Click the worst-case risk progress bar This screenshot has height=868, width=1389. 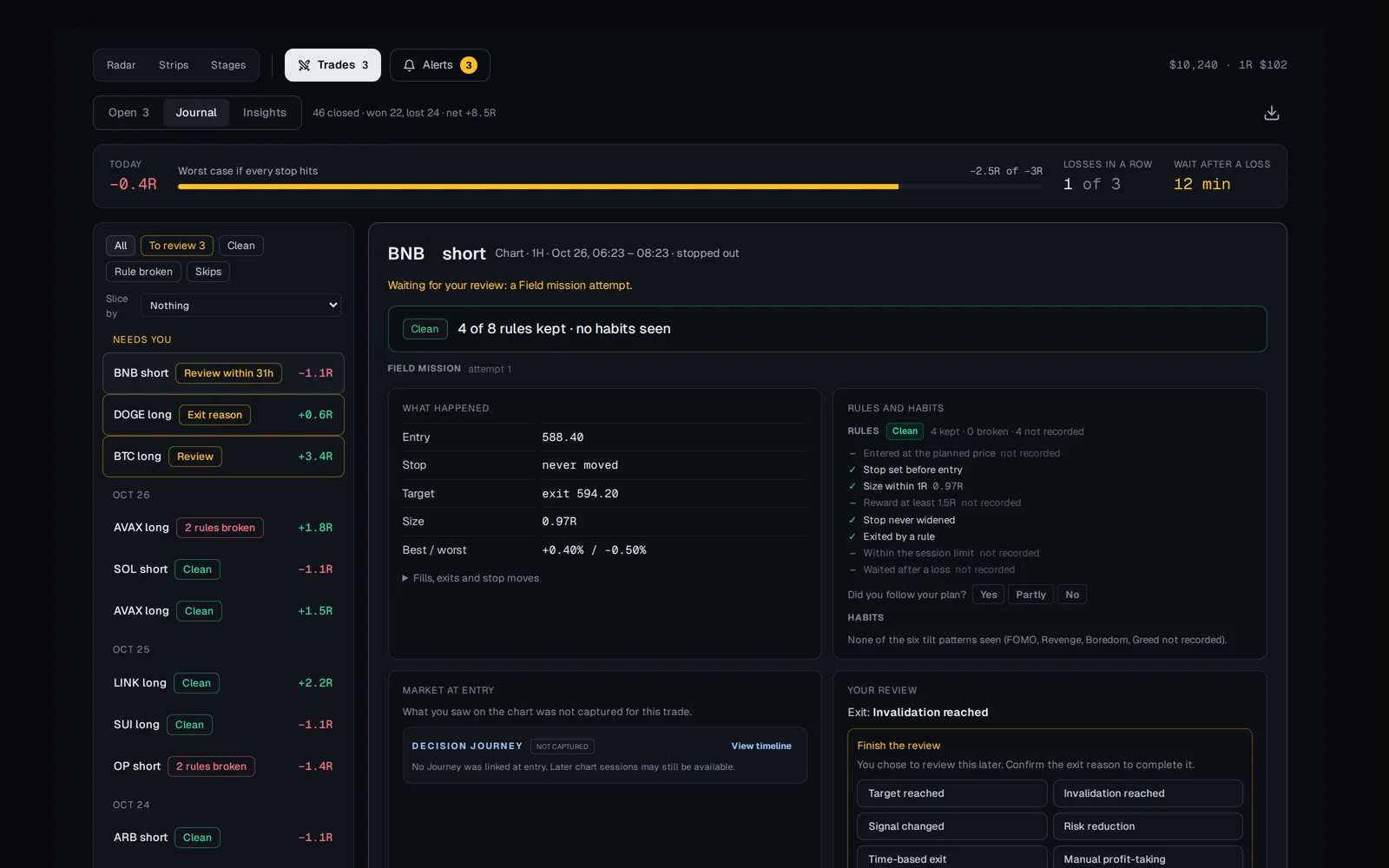pyautogui.click(x=610, y=187)
